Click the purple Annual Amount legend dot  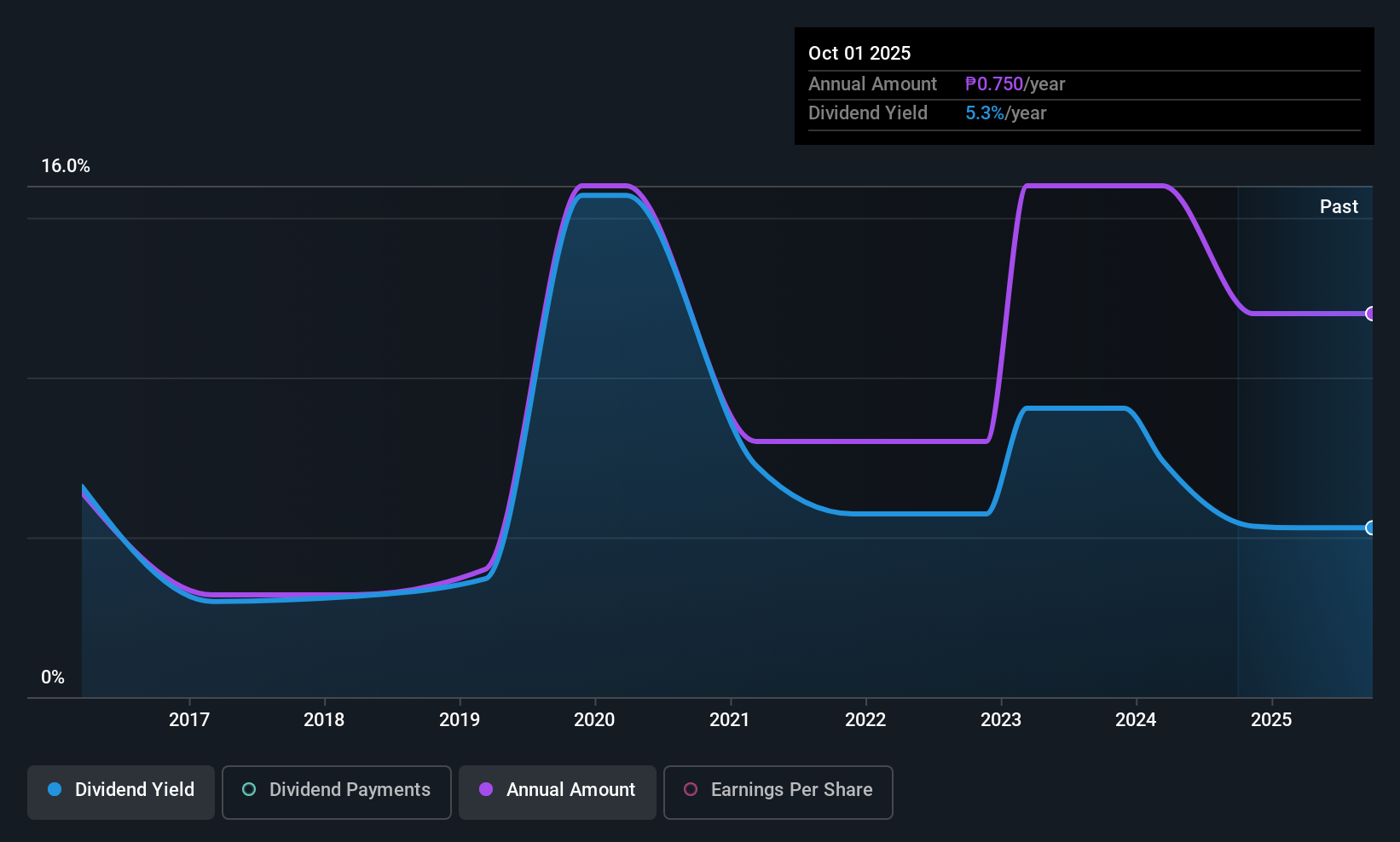click(485, 790)
